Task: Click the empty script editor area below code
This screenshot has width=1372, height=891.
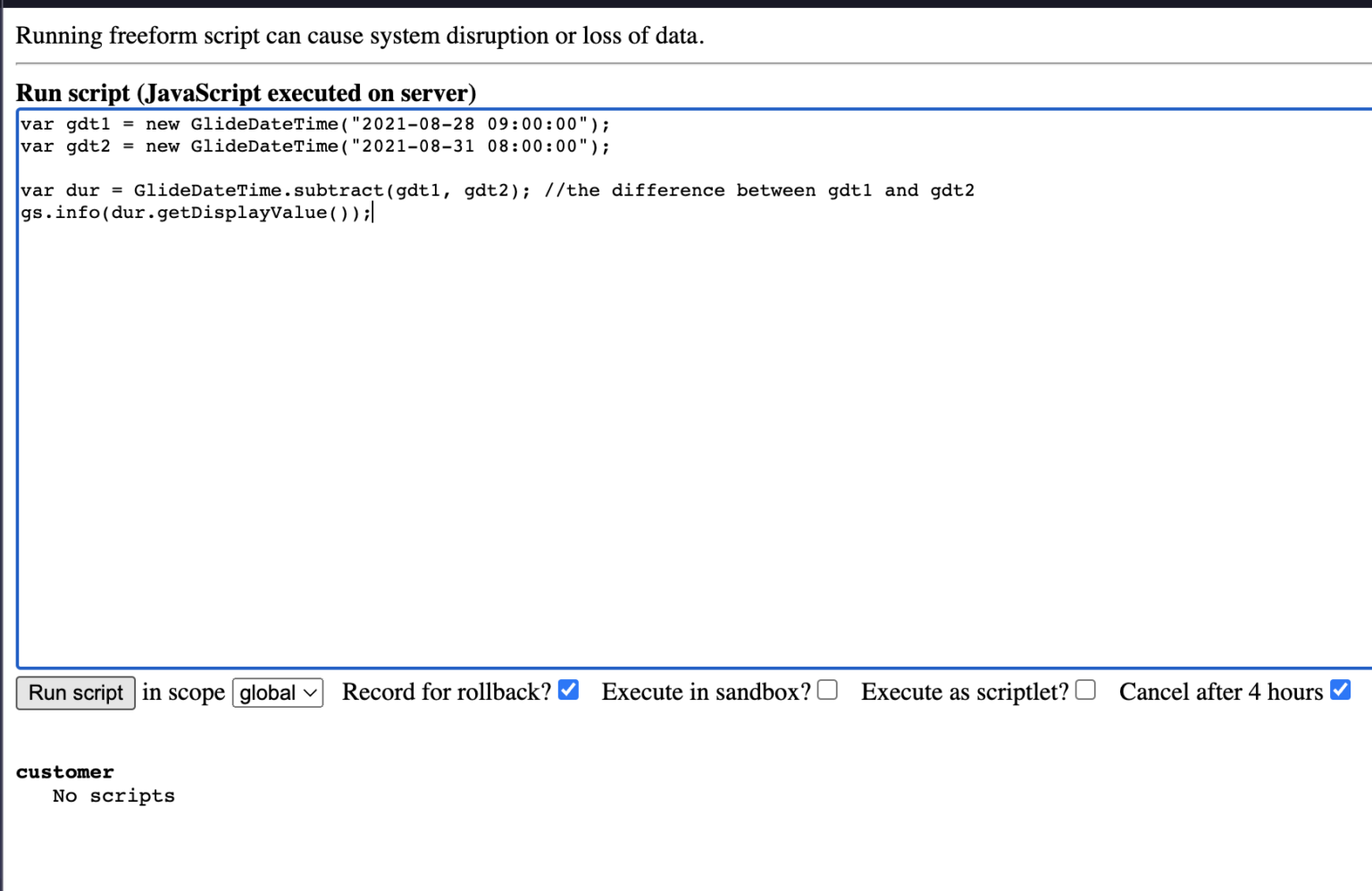Action: [625, 447]
